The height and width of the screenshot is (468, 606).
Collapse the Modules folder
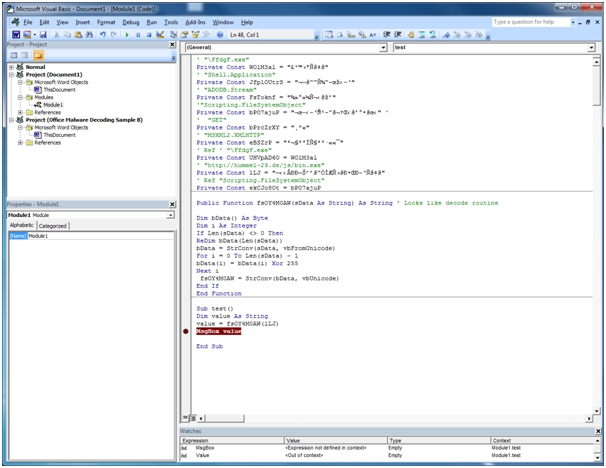[20, 97]
